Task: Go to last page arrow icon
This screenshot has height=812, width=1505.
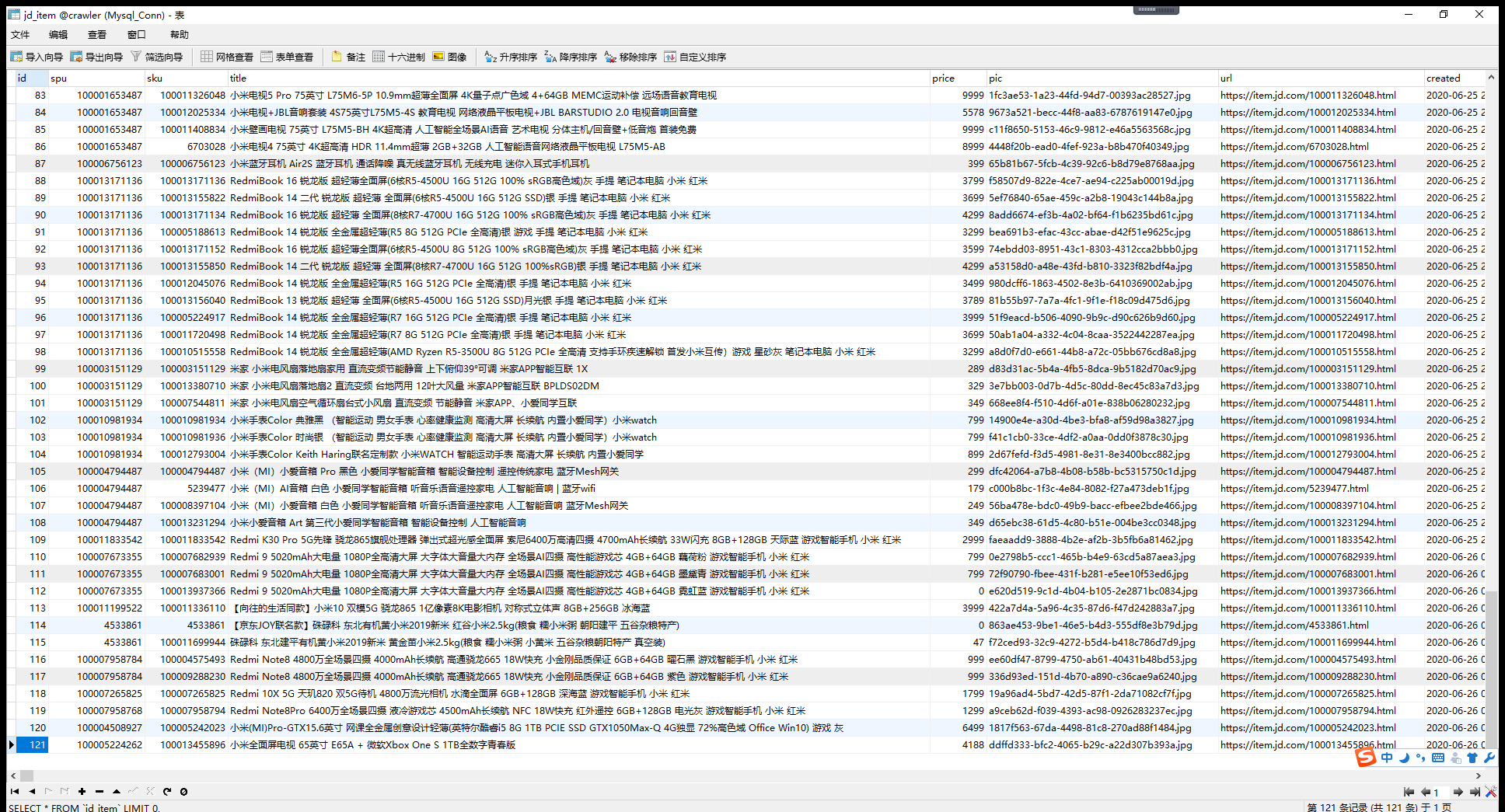Action: pyautogui.click(x=1475, y=792)
